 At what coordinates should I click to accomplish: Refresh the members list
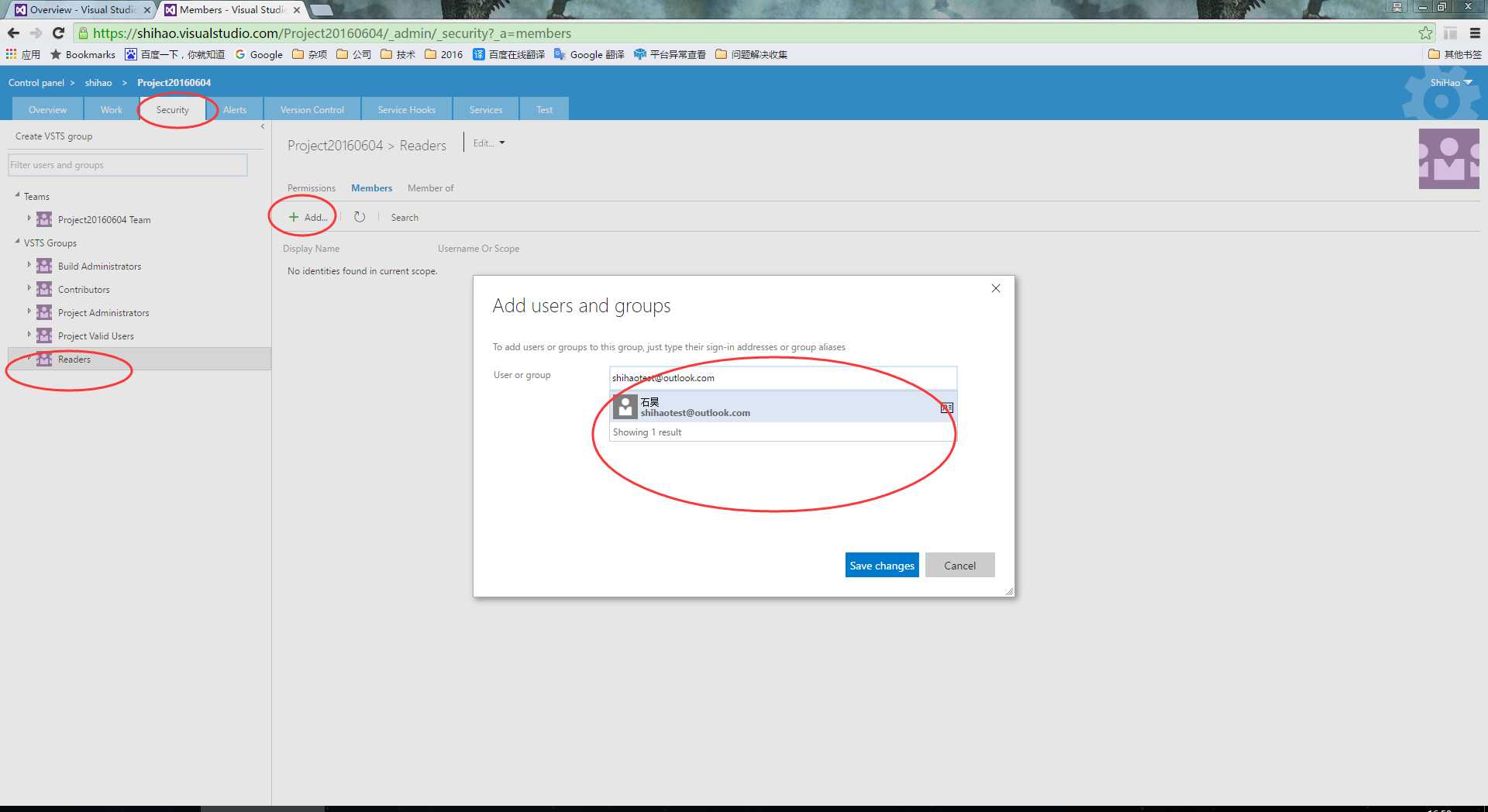[x=360, y=217]
